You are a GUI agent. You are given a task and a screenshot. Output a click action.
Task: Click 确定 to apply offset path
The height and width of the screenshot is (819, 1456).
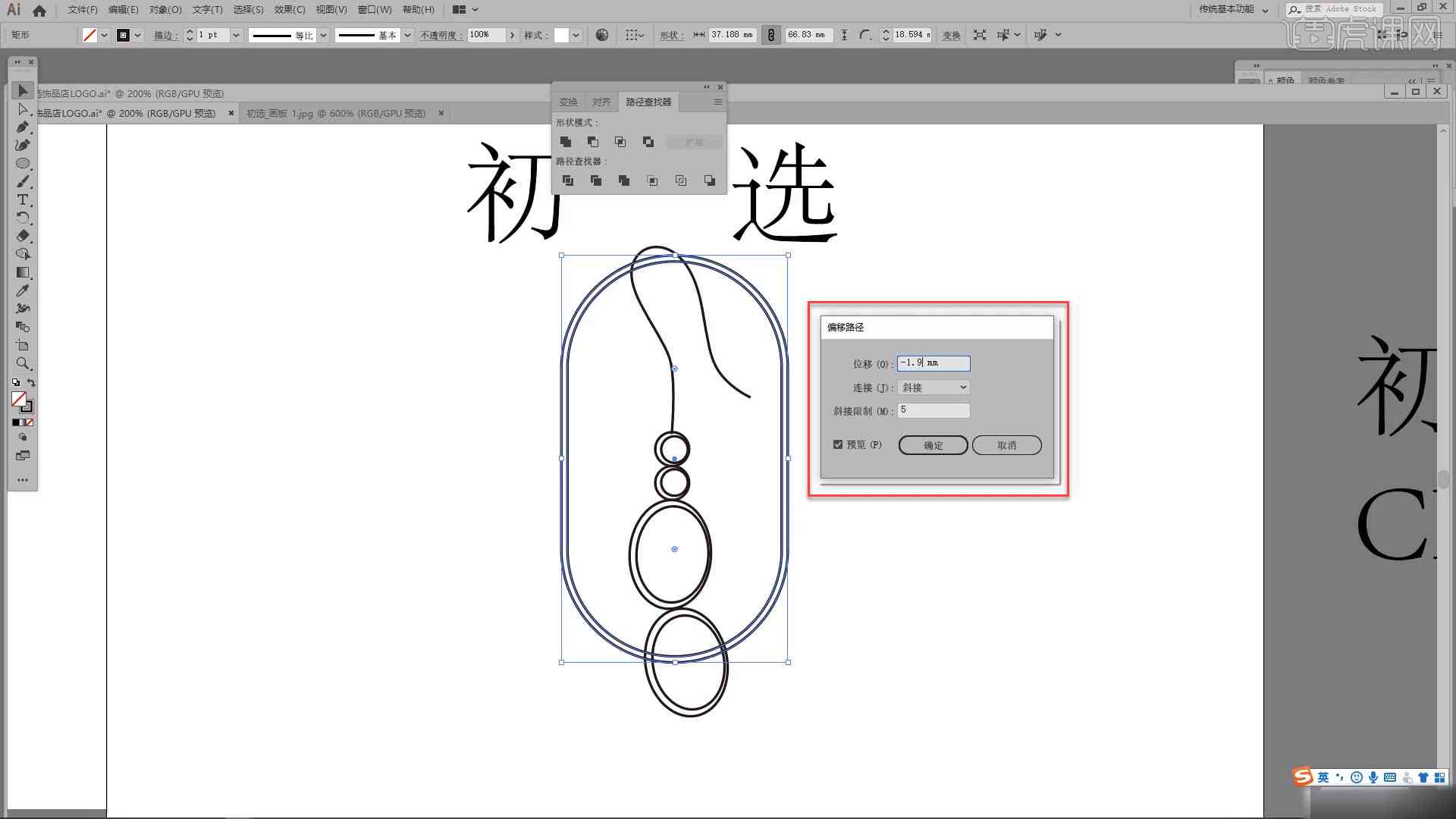(931, 445)
